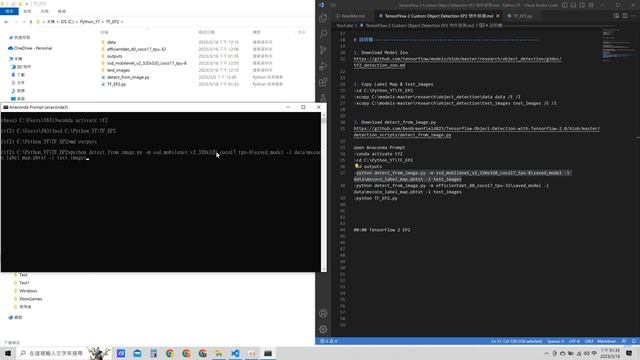The height and width of the screenshot is (360, 640).
Task: Go back in File Explorer
Action: 7,22
